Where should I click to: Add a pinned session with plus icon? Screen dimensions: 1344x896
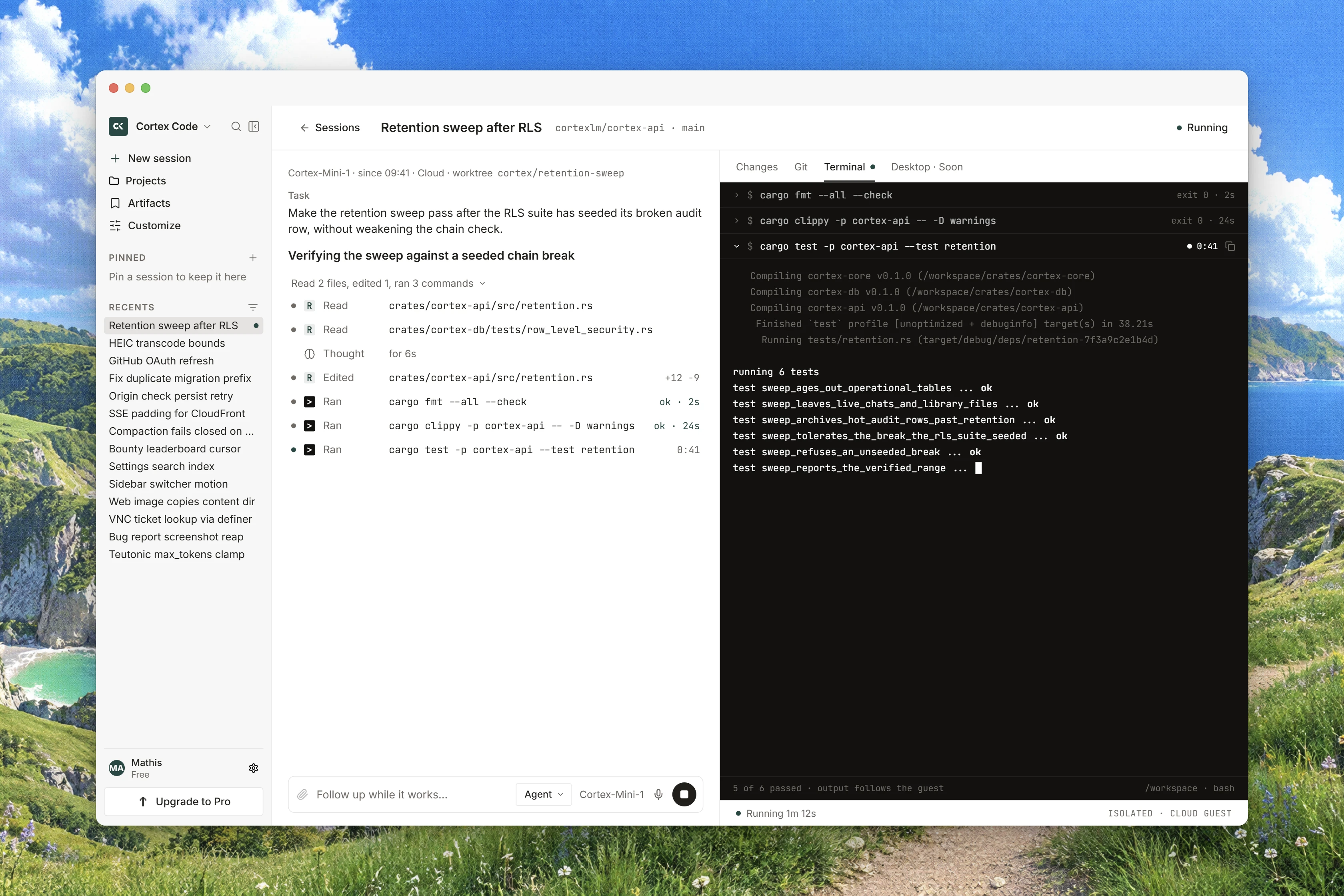pyautogui.click(x=253, y=258)
